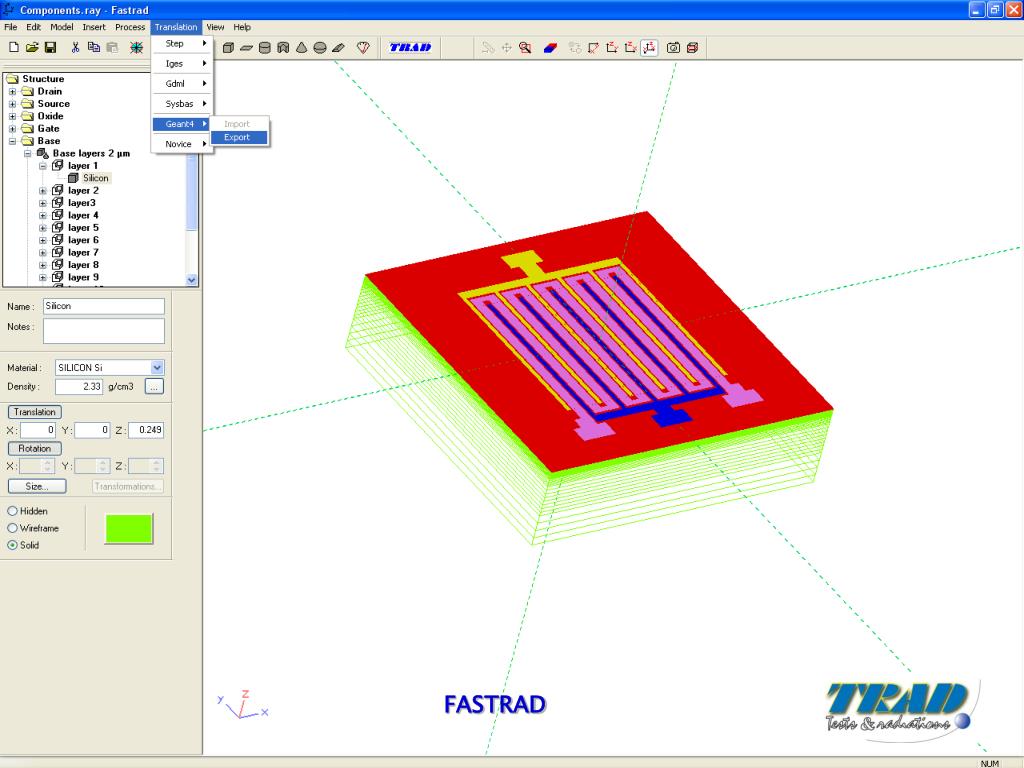Collapse the Base folder node

click(12, 141)
